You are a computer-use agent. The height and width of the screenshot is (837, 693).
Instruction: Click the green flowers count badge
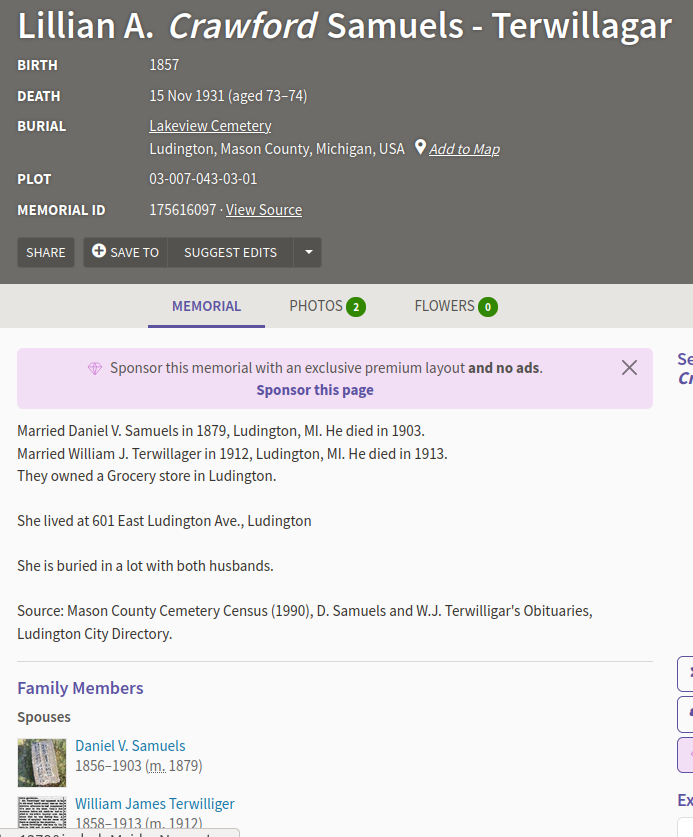click(488, 307)
